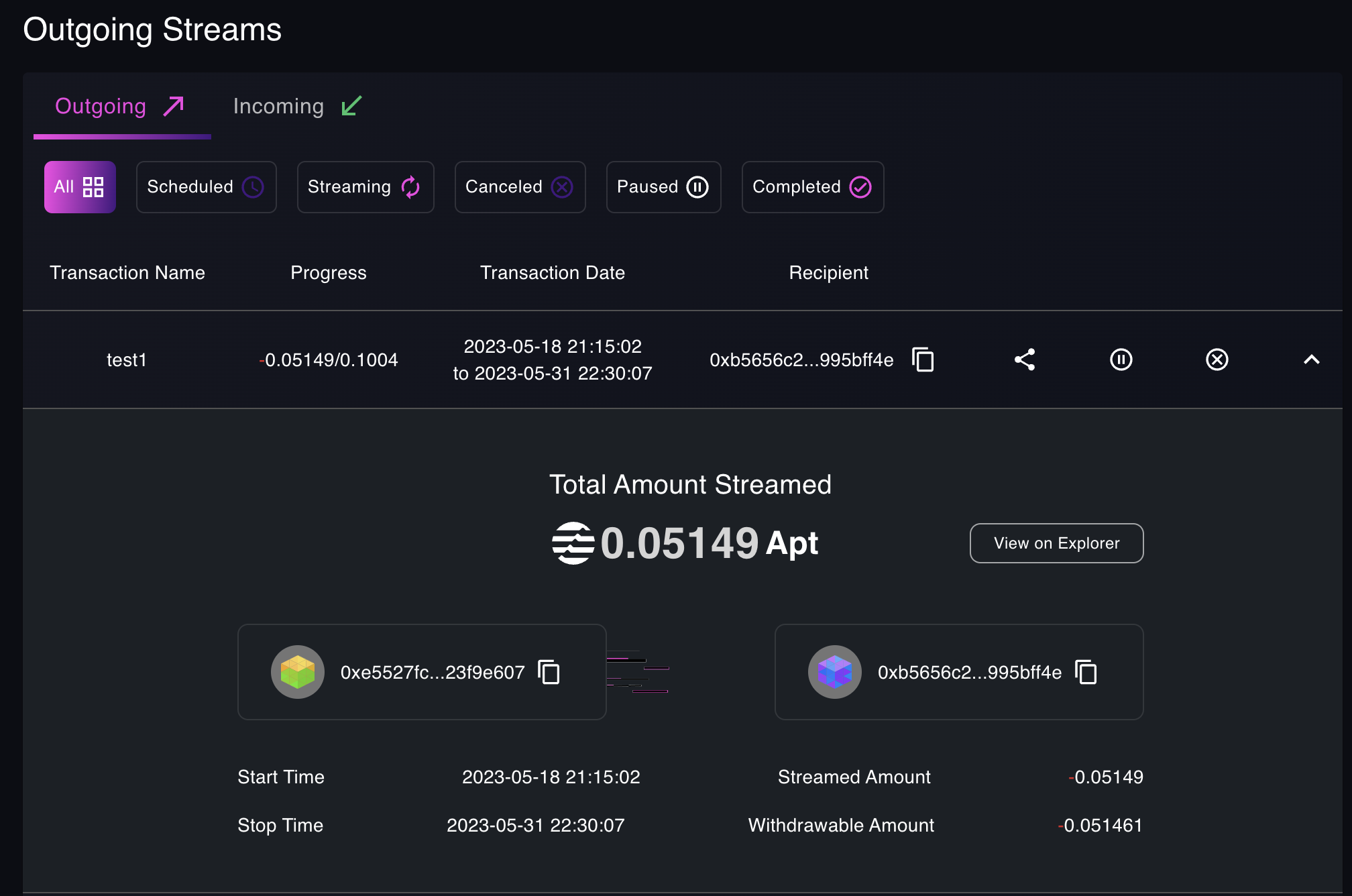Click the test1 transaction name

127,360
